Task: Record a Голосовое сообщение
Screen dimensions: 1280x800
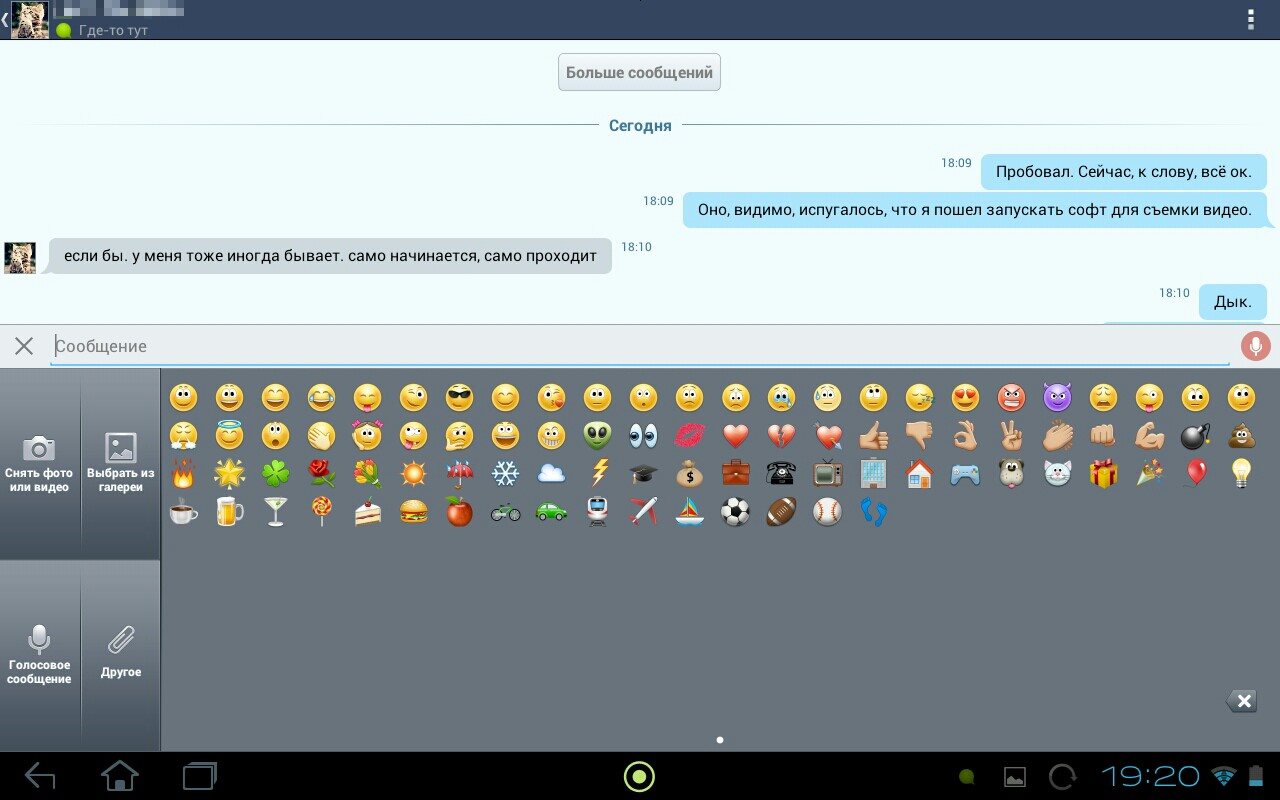Action: [39, 655]
